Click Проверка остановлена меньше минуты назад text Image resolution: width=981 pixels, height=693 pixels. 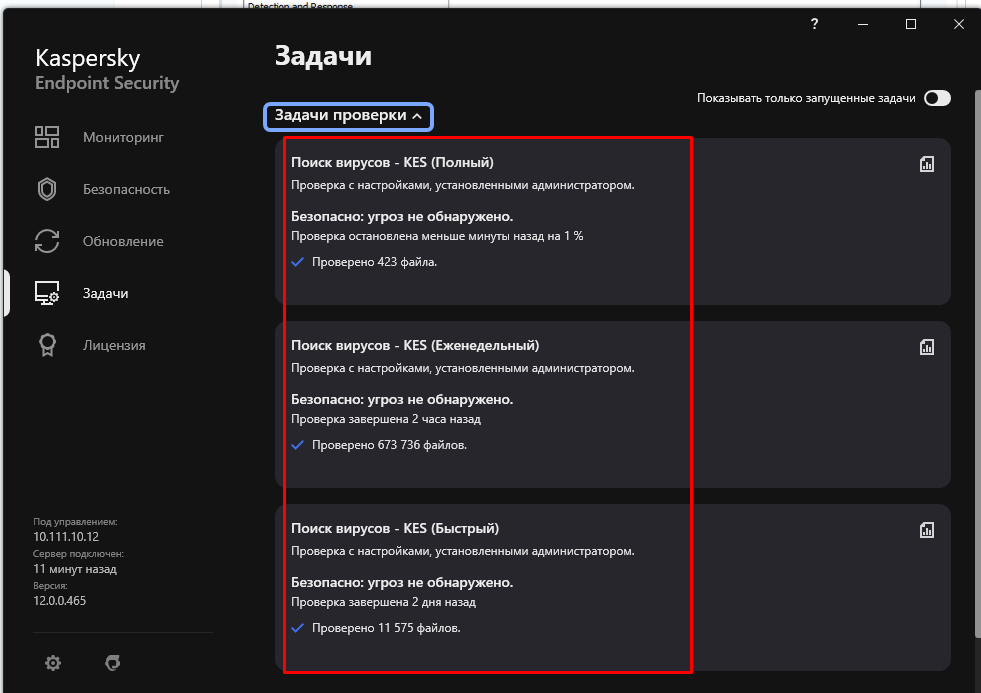437,236
